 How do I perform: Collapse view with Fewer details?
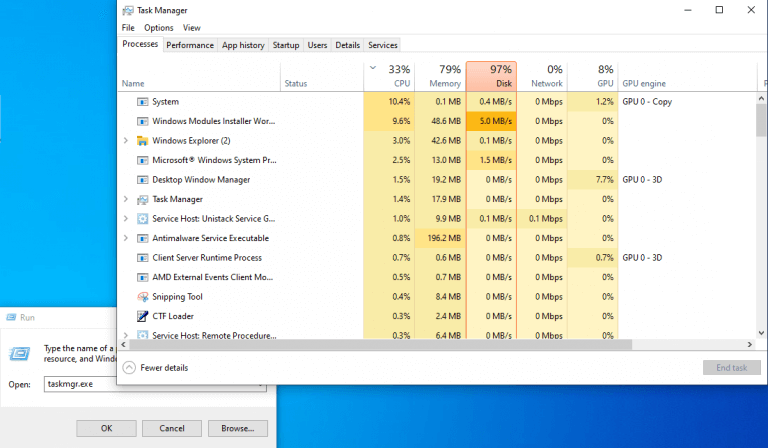(x=155, y=368)
